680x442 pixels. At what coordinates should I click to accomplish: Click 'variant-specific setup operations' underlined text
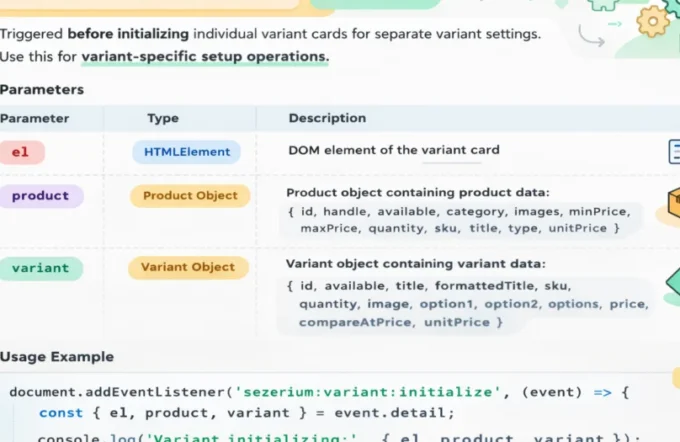coord(205,56)
